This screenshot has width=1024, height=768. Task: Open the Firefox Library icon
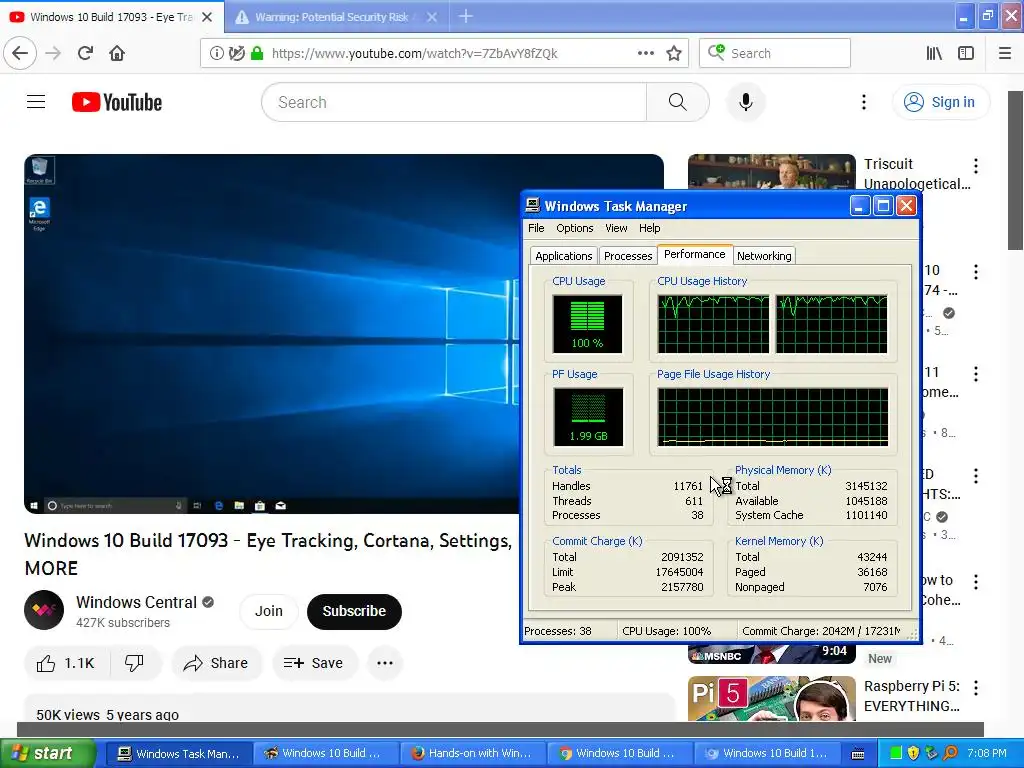point(935,54)
